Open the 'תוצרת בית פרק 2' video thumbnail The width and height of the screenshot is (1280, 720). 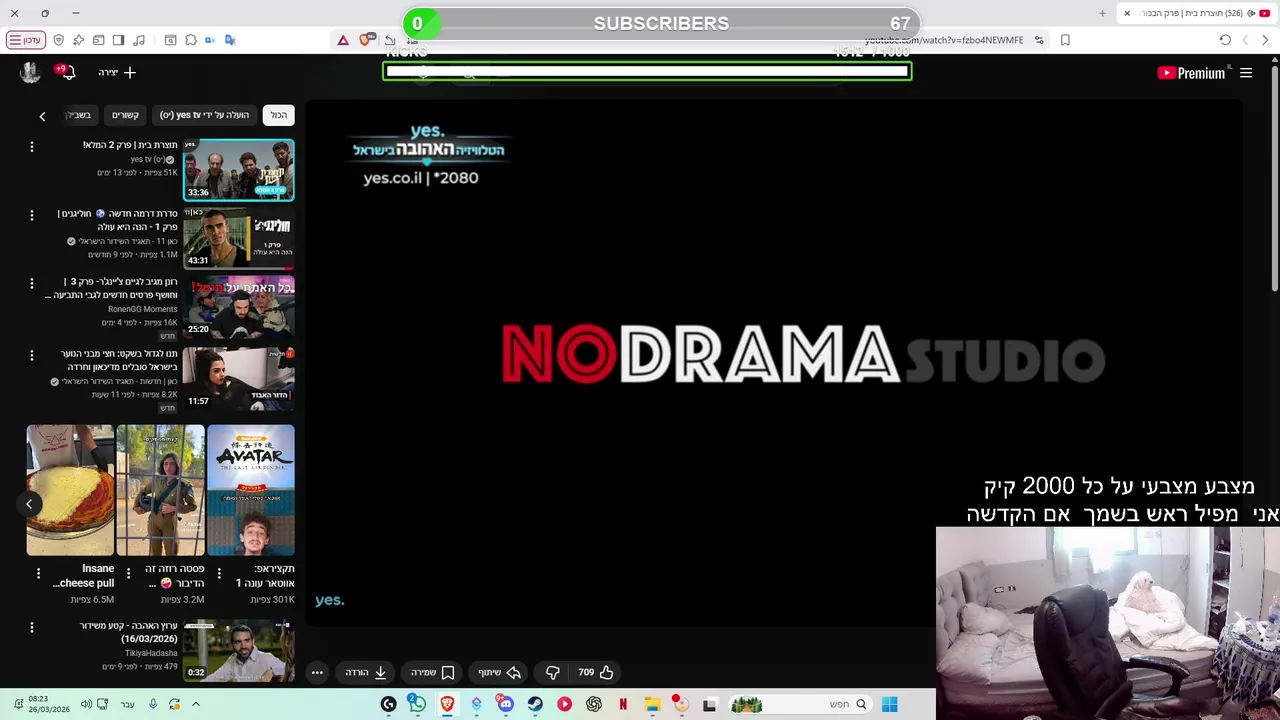[x=238, y=170]
